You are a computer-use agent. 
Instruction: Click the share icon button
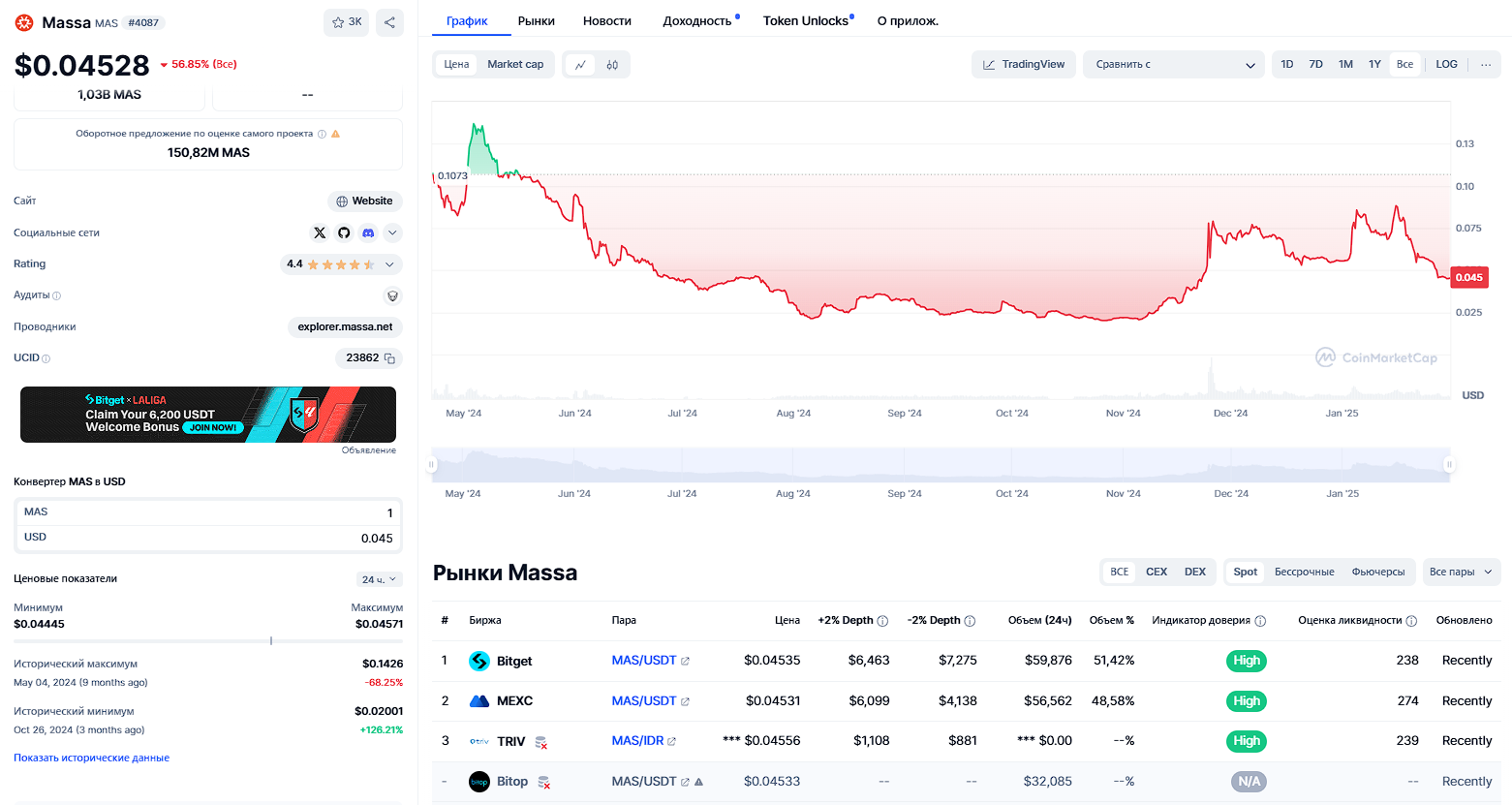(389, 22)
